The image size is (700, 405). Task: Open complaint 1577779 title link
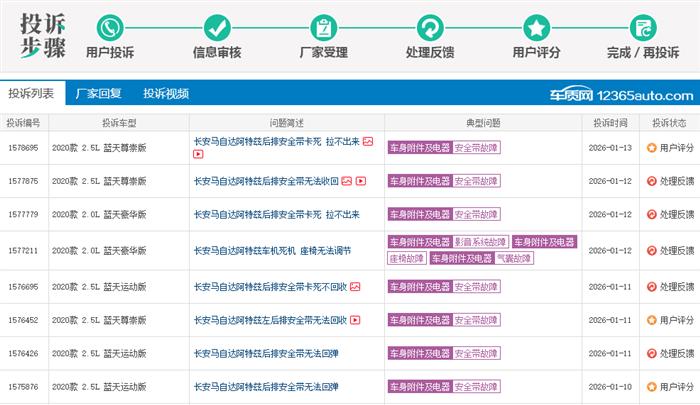point(275,215)
